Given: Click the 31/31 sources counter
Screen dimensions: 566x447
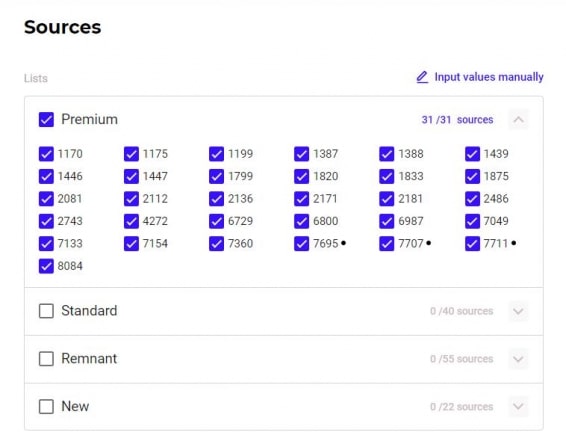Looking at the screenshot, I should 457,120.
